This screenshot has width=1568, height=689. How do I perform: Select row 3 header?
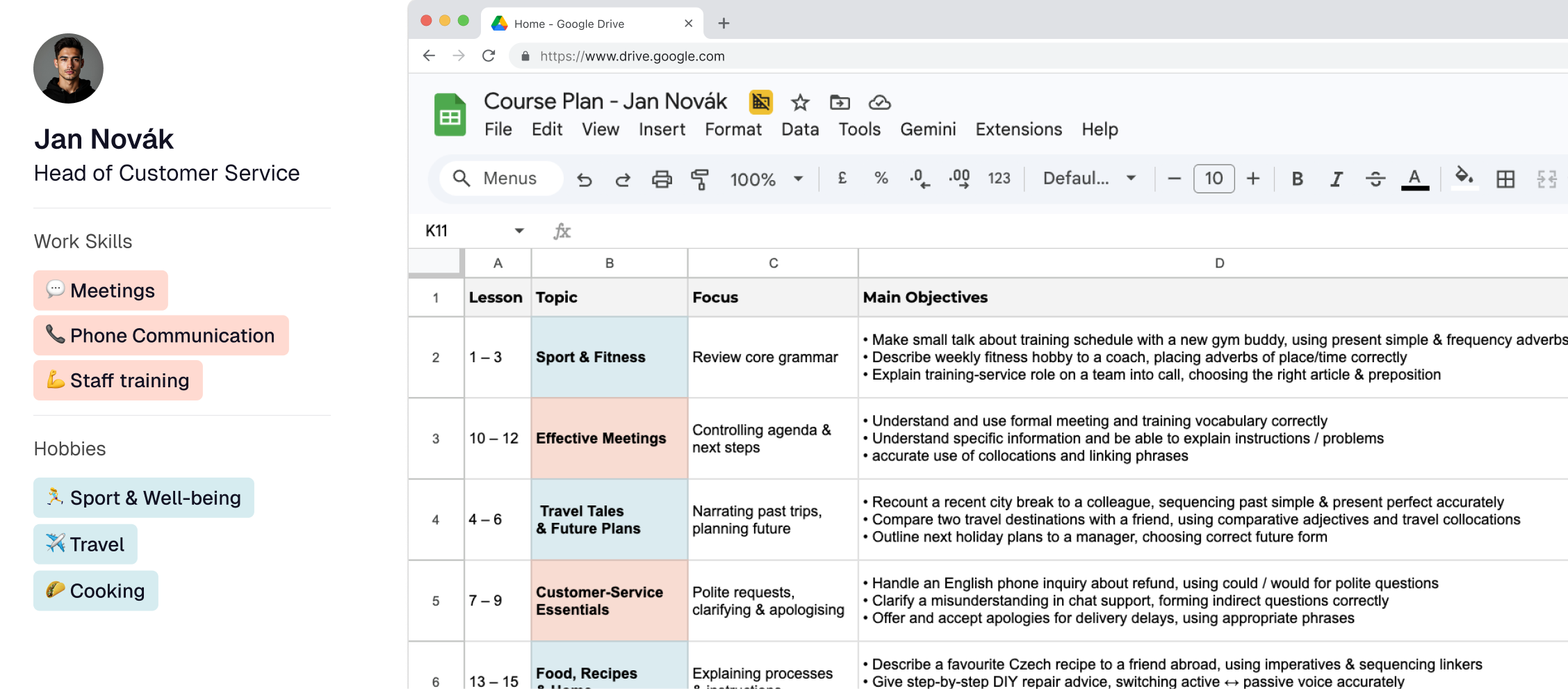point(436,439)
